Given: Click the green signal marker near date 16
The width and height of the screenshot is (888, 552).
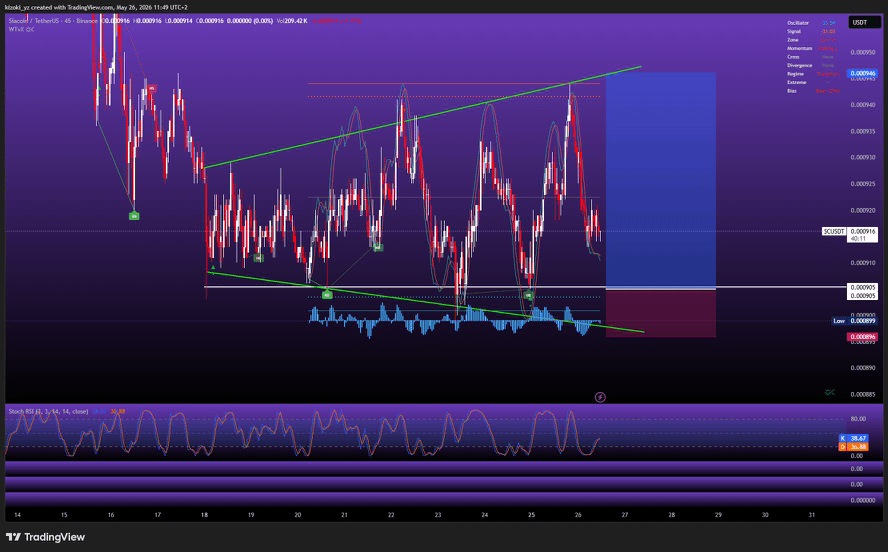Looking at the screenshot, I should tap(134, 216).
